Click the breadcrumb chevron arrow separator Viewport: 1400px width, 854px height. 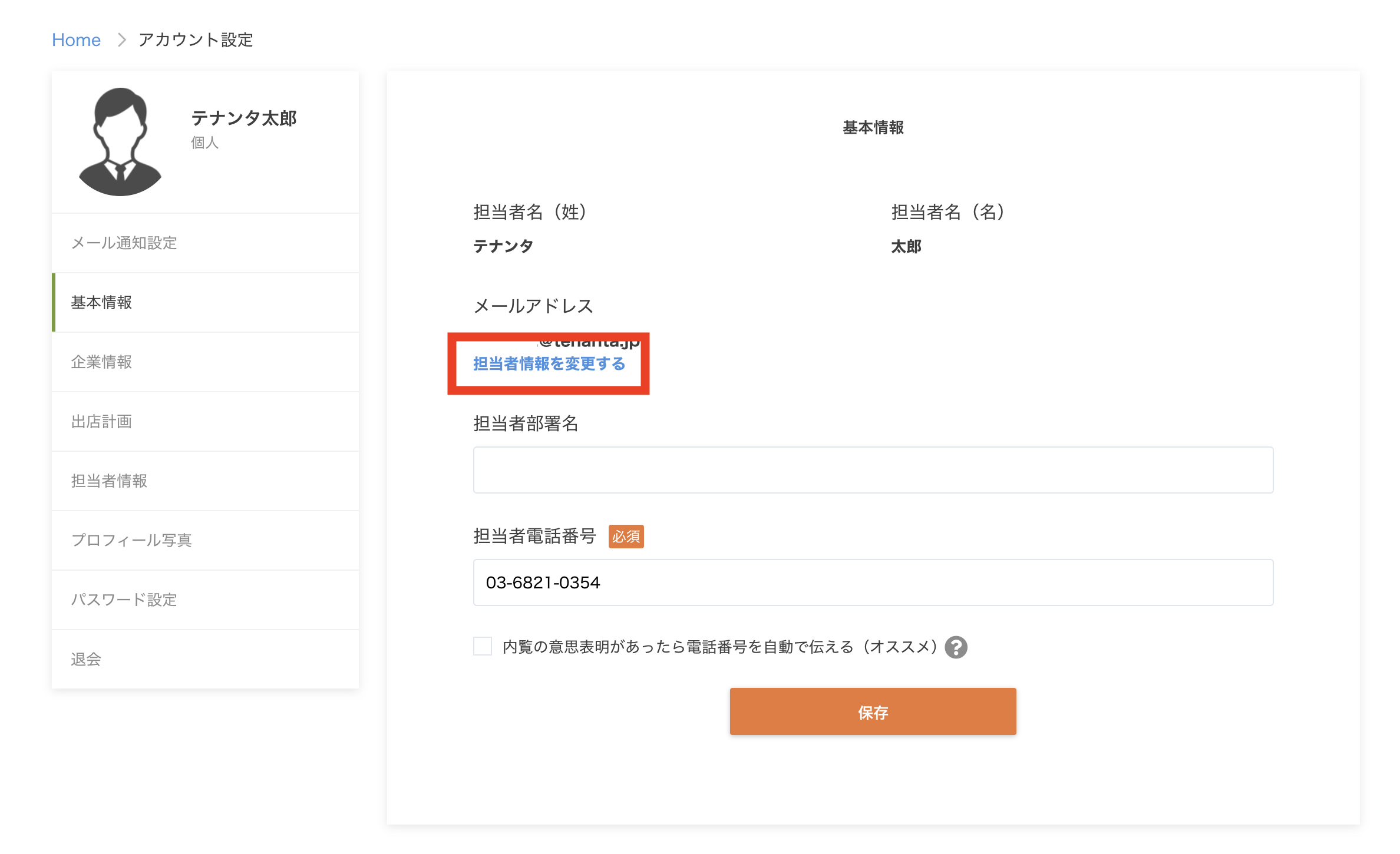(122, 40)
